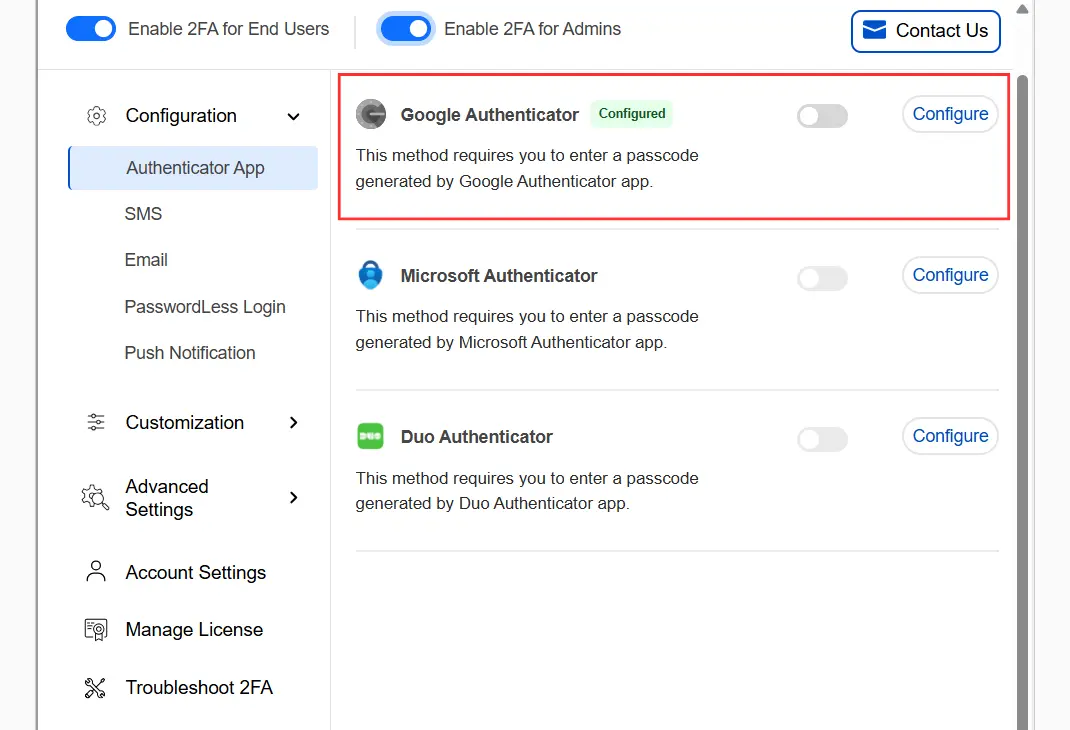Image resolution: width=1070 pixels, height=730 pixels.
Task: Enable the Duo Authenticator toggle
Action: 822,439
